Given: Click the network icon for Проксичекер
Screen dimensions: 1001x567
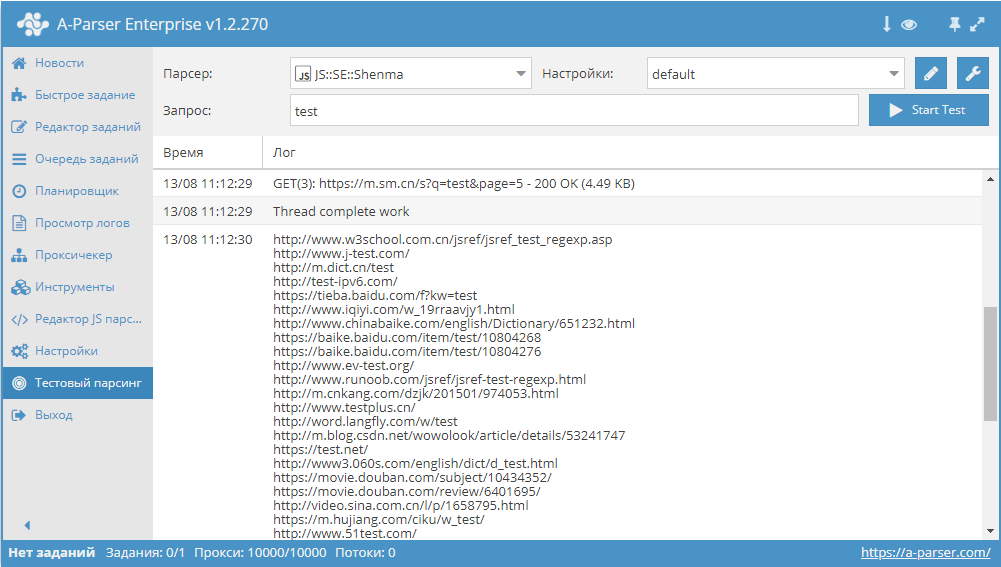Looking at the screenshot, I should pos(19,255).
